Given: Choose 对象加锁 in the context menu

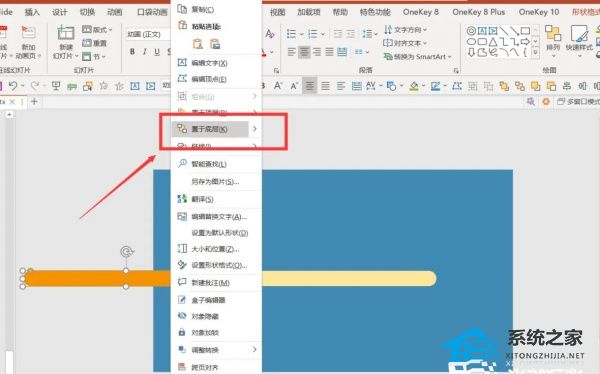Looking at the screenshot, I should (216, 333).
